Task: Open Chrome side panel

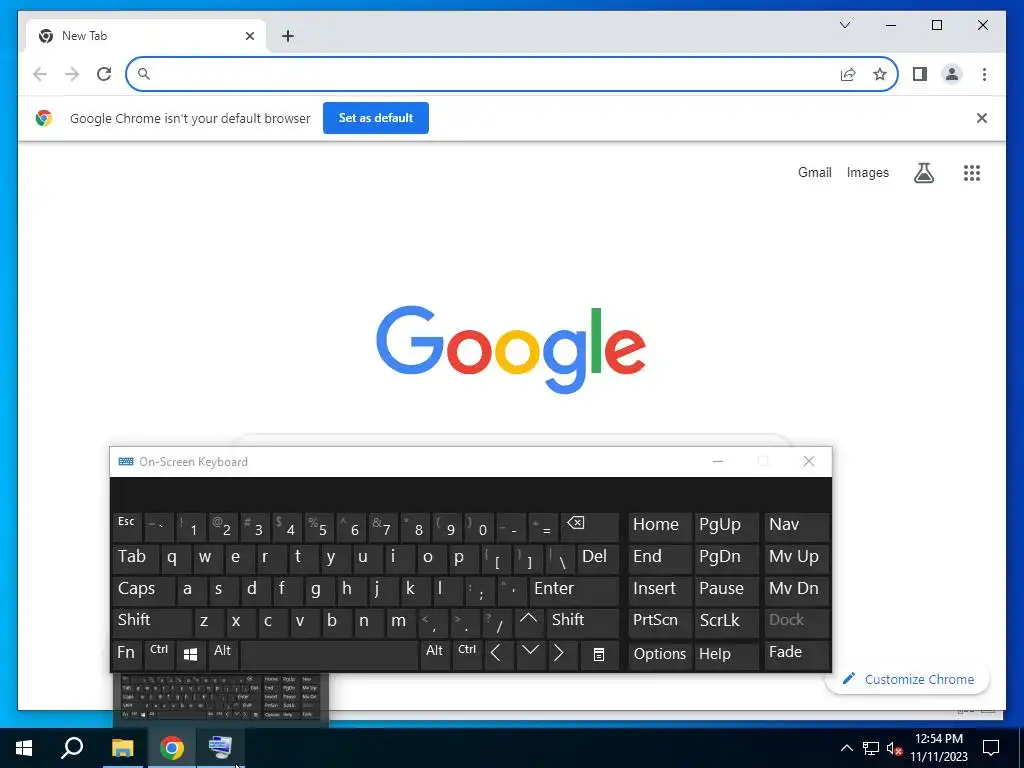Action: 920,74
